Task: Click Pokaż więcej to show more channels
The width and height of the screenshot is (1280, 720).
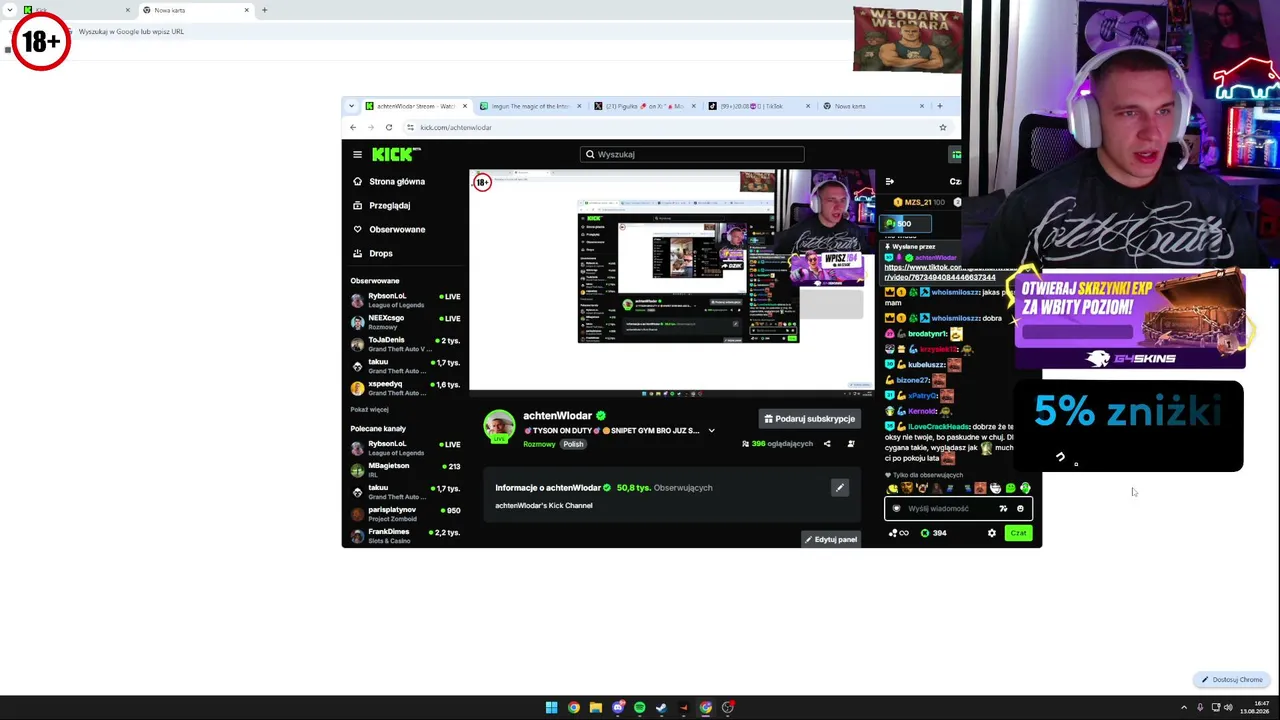Action: point(369,410)
